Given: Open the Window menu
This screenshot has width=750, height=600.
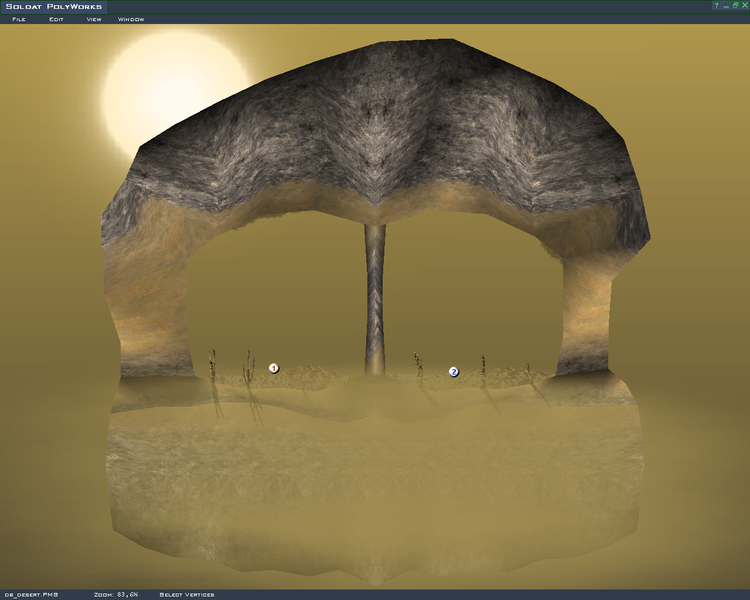Looking at the screenshot, I should pyautogui.click(x=130, y=19).
